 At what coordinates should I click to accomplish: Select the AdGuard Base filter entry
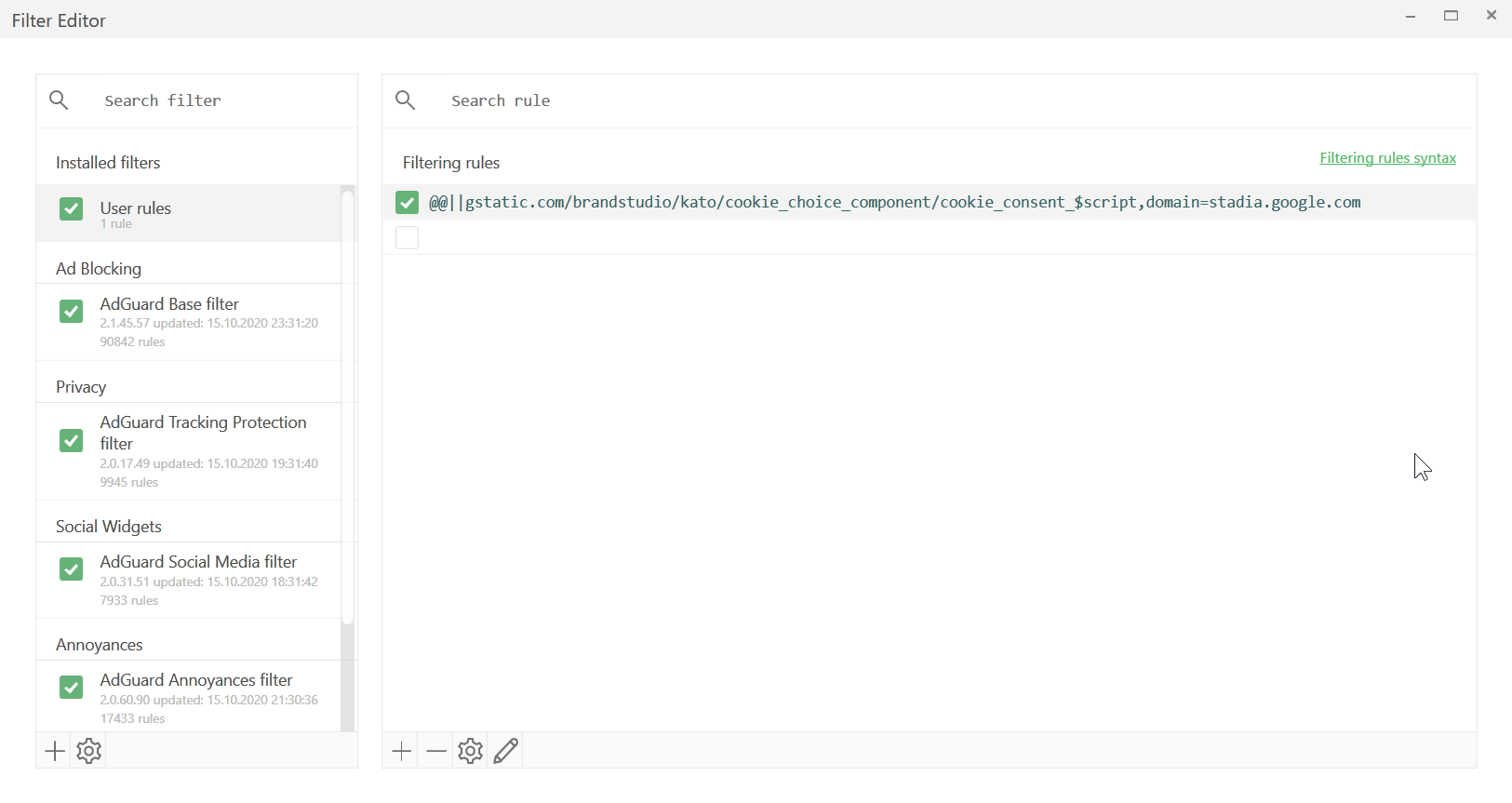coord(188,322)
